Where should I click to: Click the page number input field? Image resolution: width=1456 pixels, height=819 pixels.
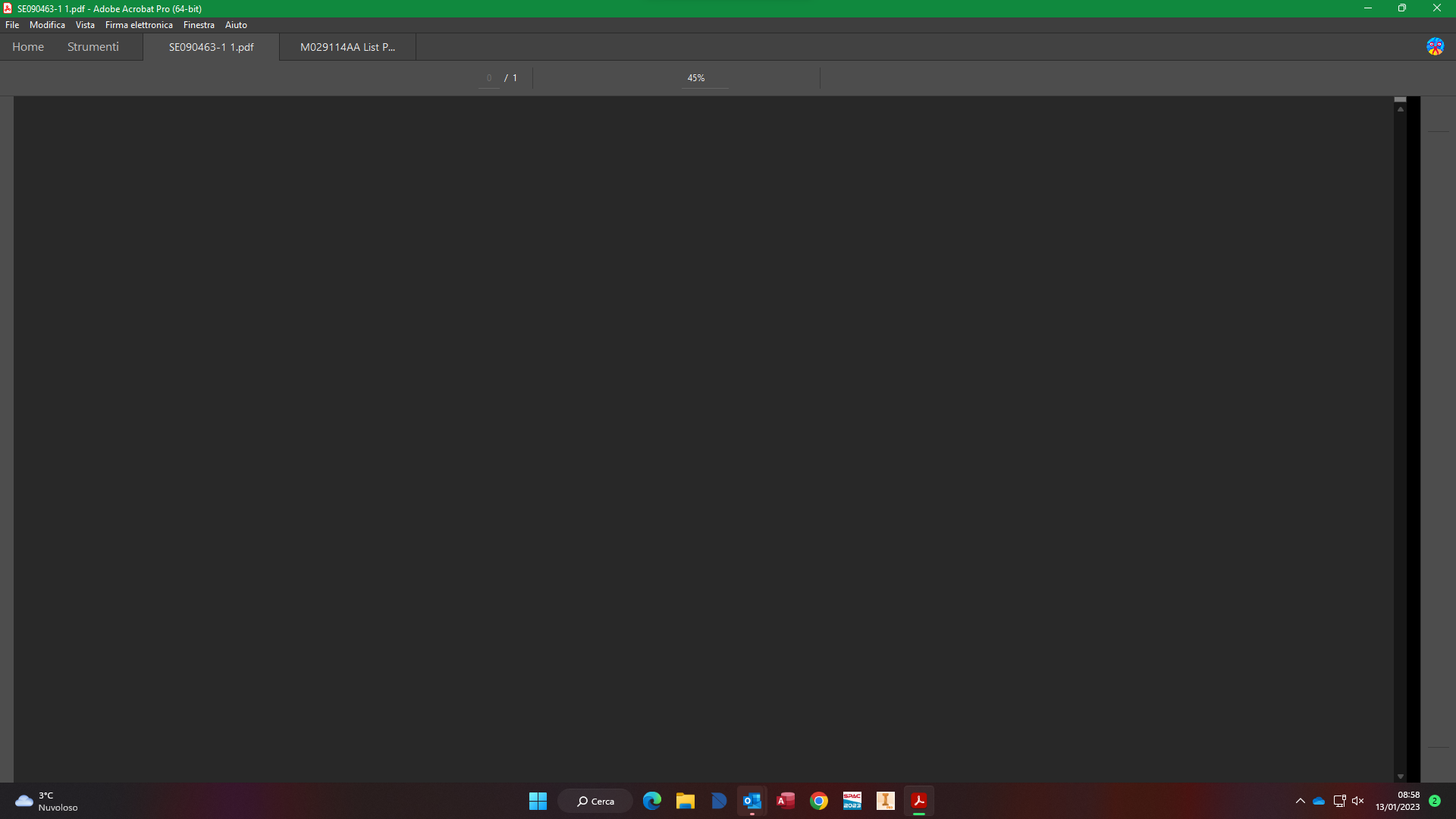click(489, 77)
